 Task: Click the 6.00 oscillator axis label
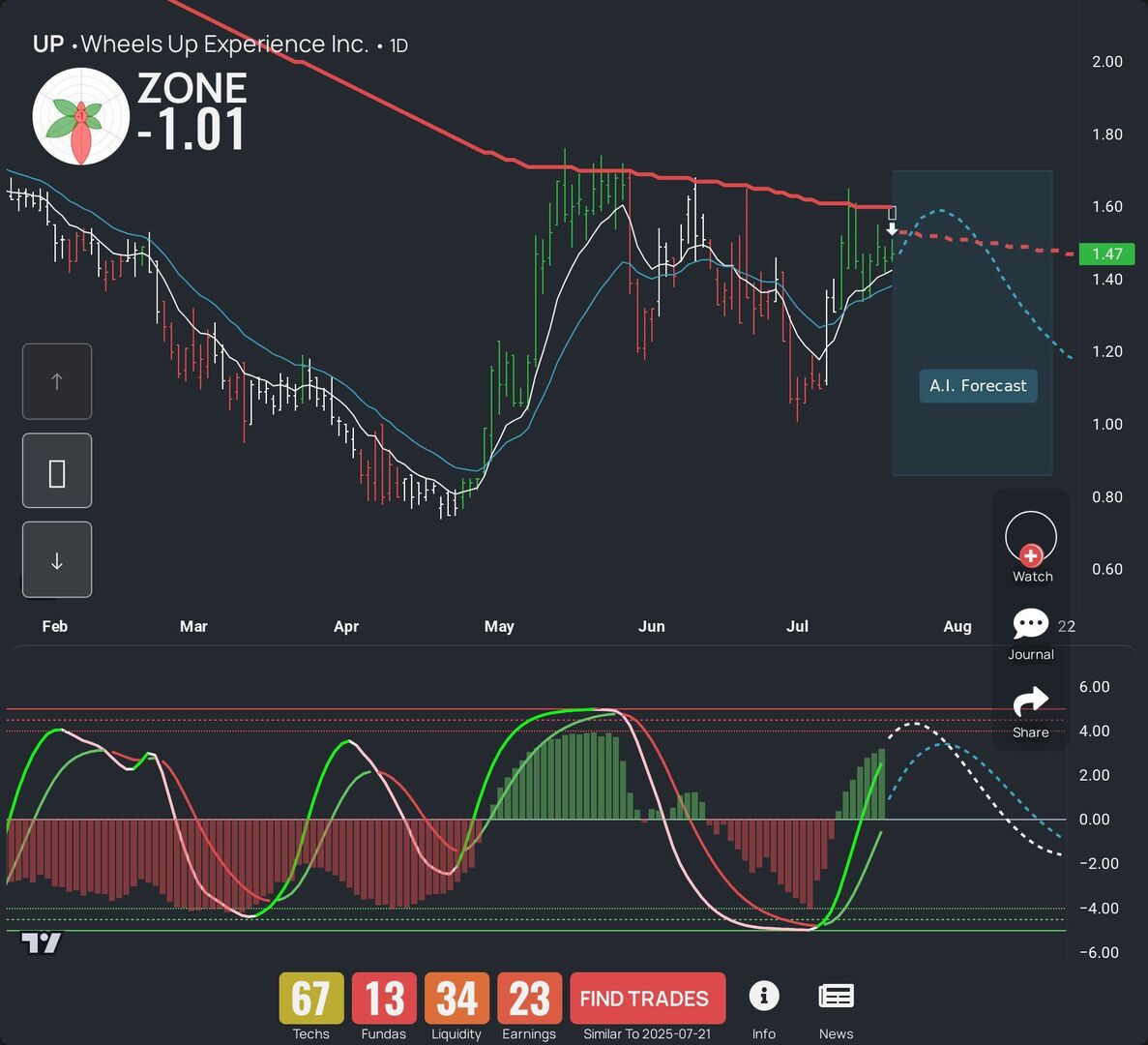click(x=1095, y=687)
